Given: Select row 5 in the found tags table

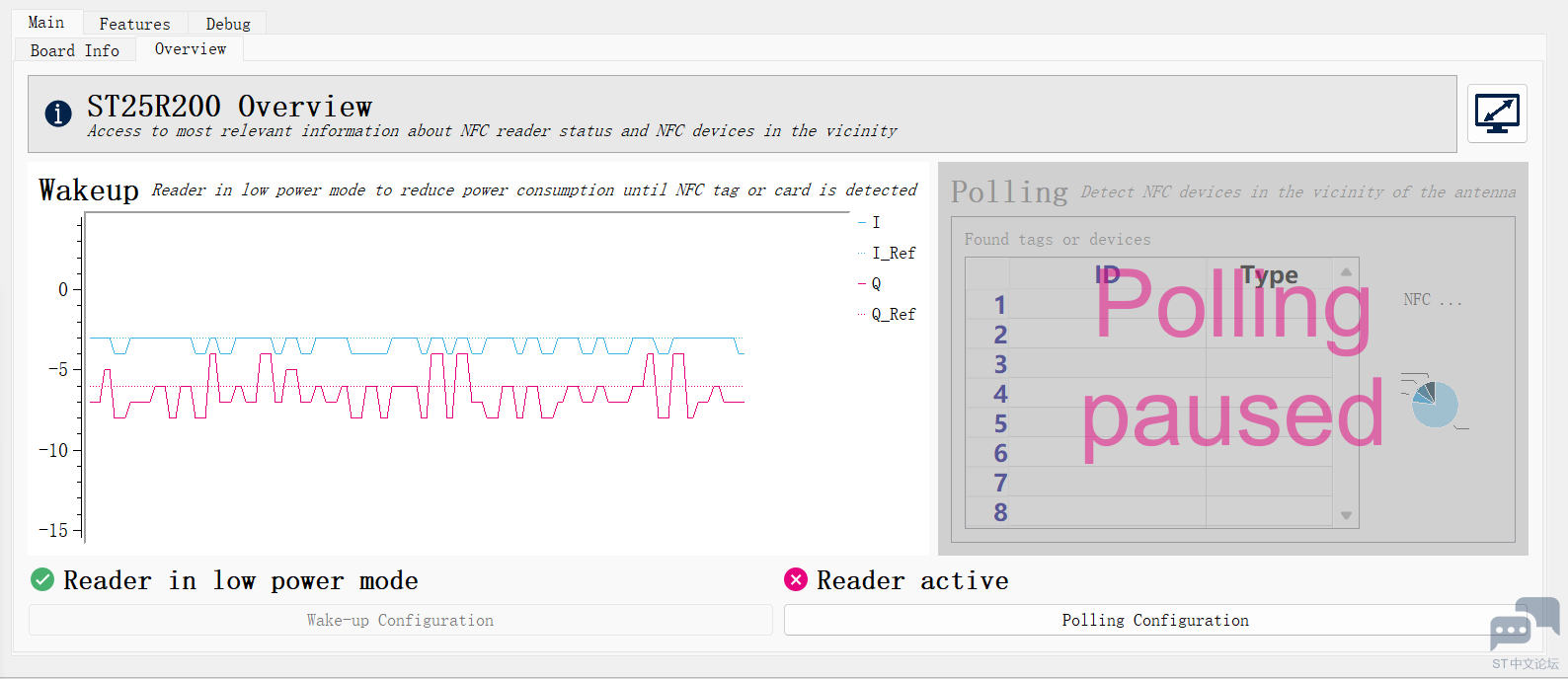Looking at the screenshot, I should (x=1000, y=423).
